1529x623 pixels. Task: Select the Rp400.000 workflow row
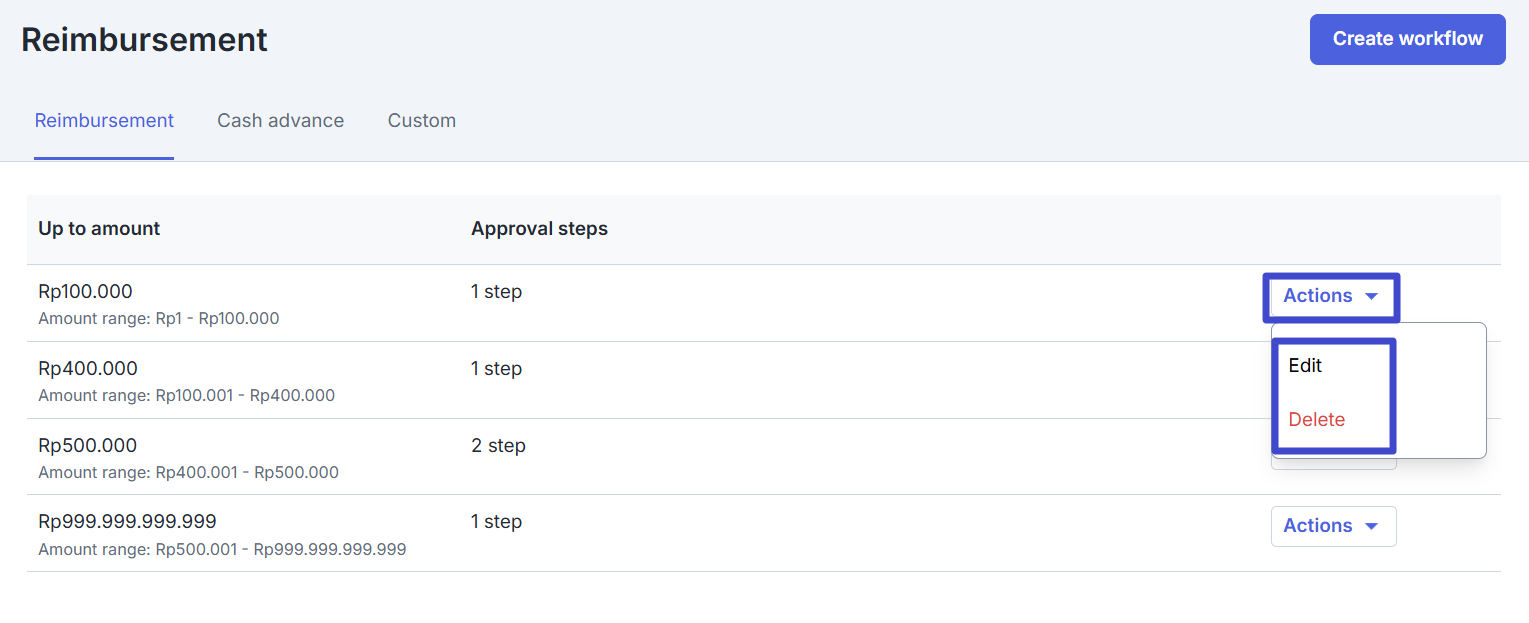88,369
